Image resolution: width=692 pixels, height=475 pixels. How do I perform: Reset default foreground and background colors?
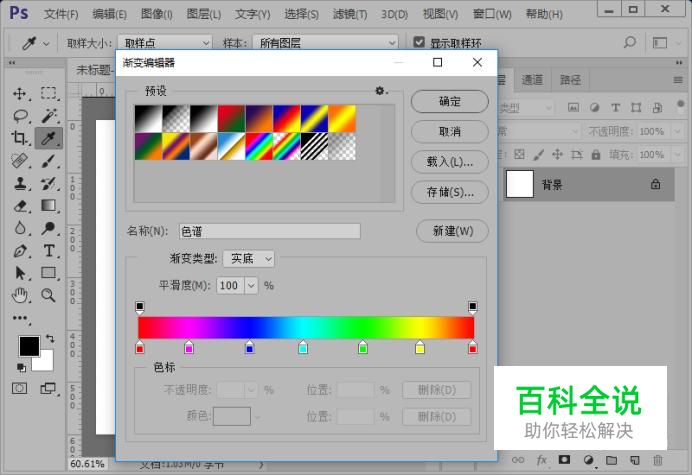click(x=21, y=367)
